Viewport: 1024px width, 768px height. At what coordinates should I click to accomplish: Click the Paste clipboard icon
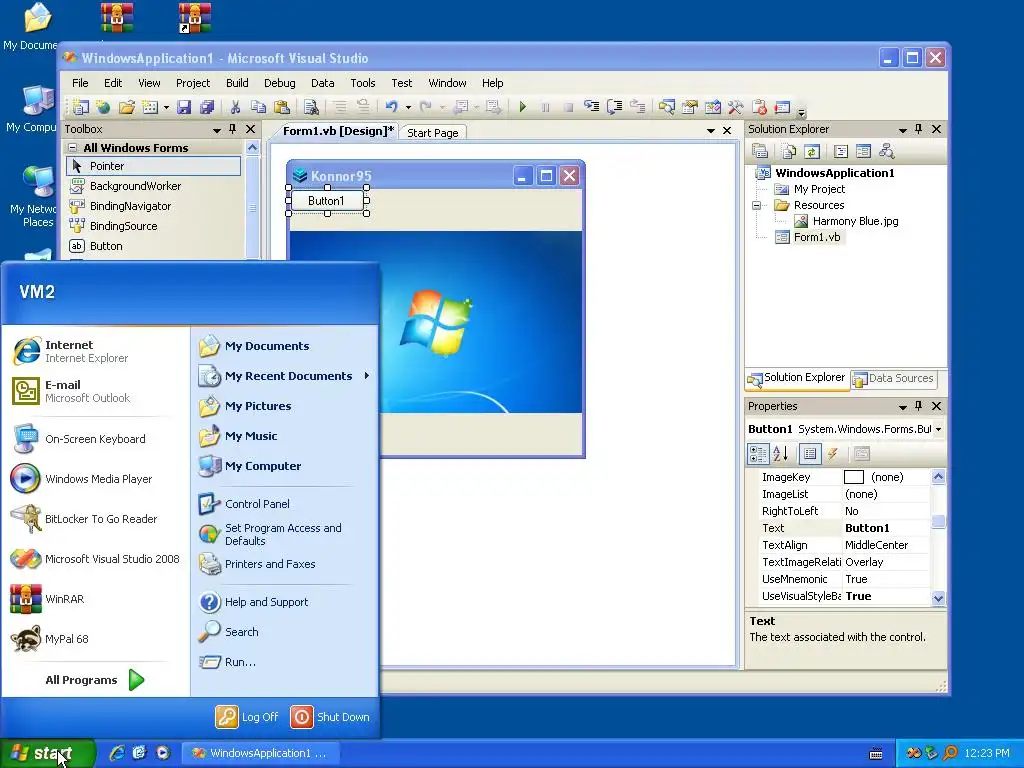(281, 107)
